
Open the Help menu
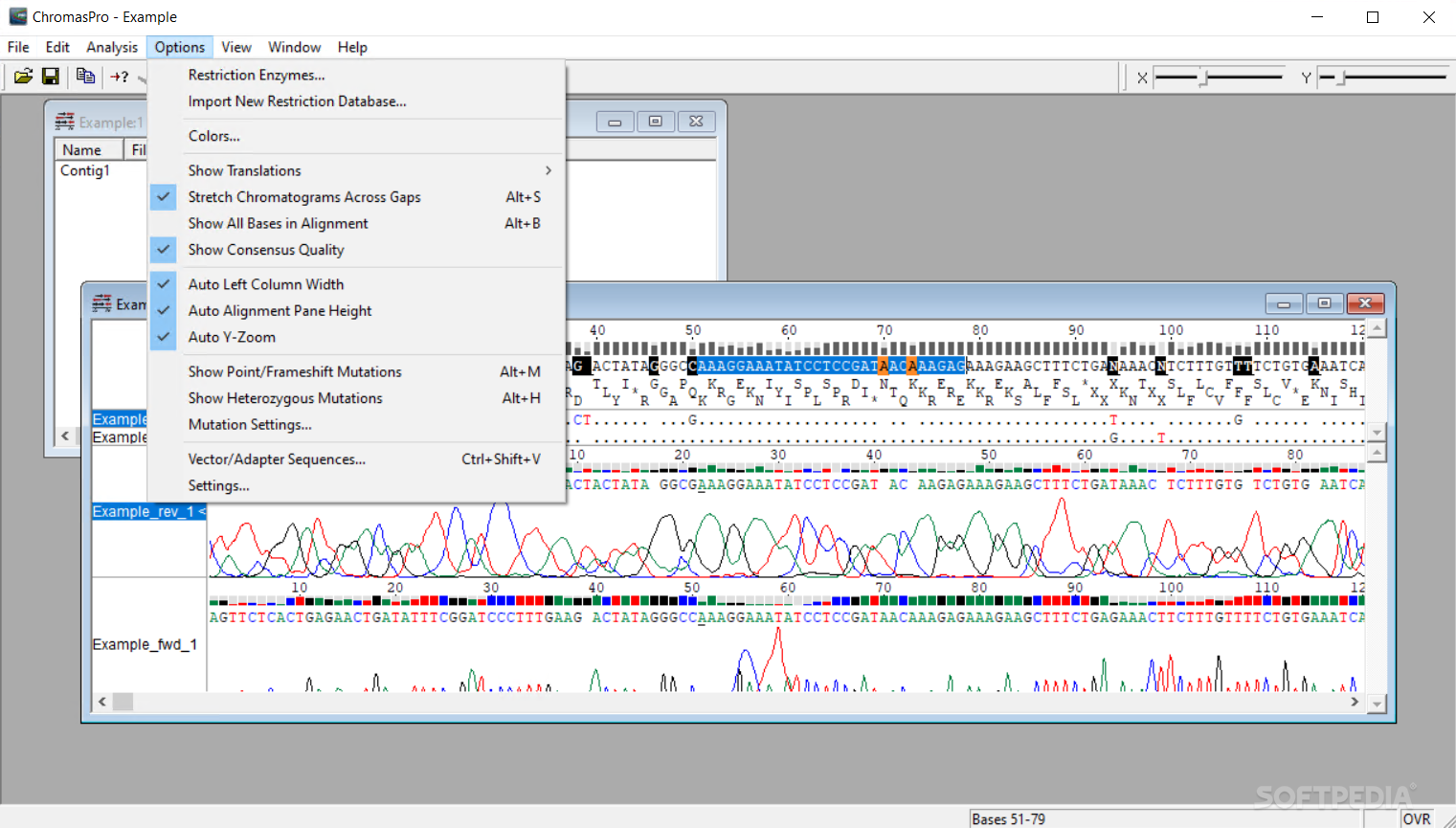coord(352,47)
